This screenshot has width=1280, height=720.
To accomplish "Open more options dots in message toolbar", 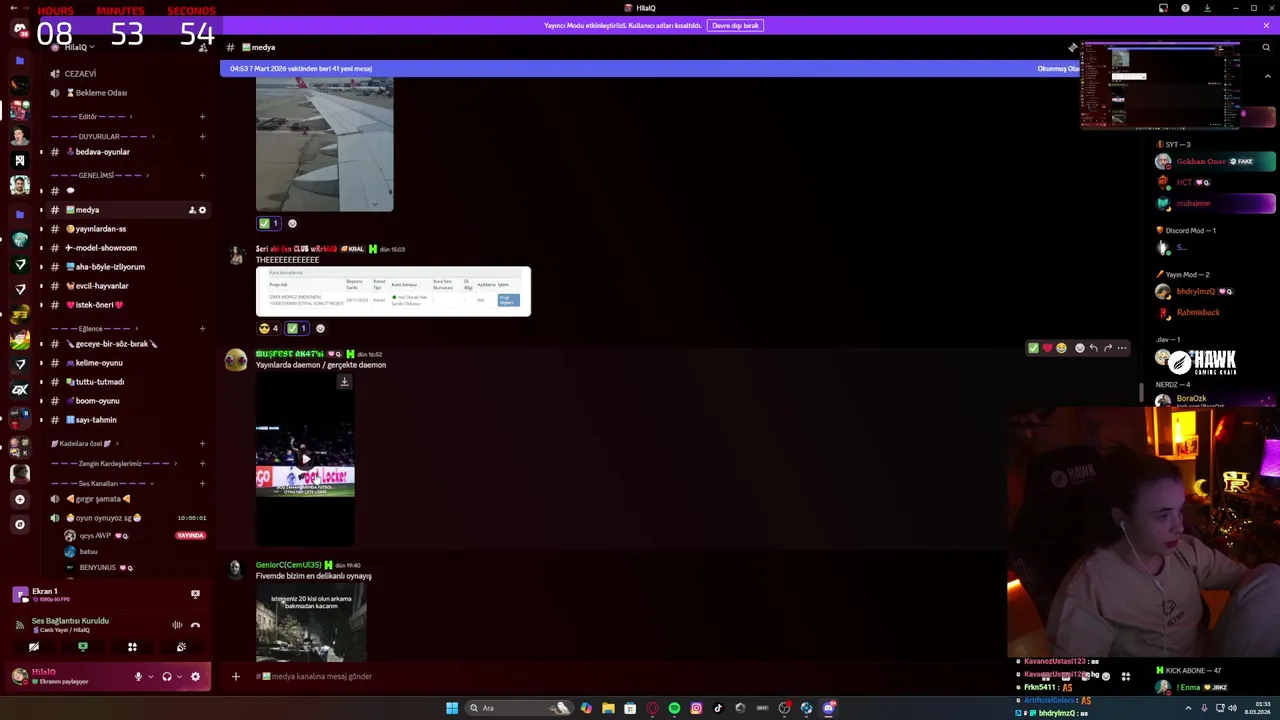I will click(x=1121, y=348).
